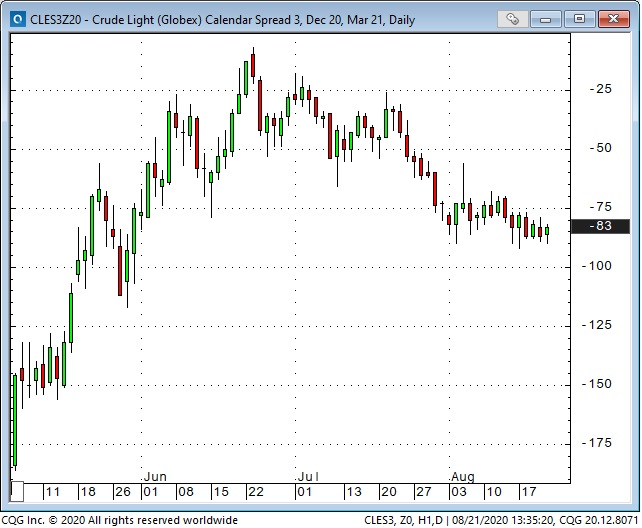Click the -75 price axis label
The height and width of the screenshot is (528, 642).
[x=601, y=207]
